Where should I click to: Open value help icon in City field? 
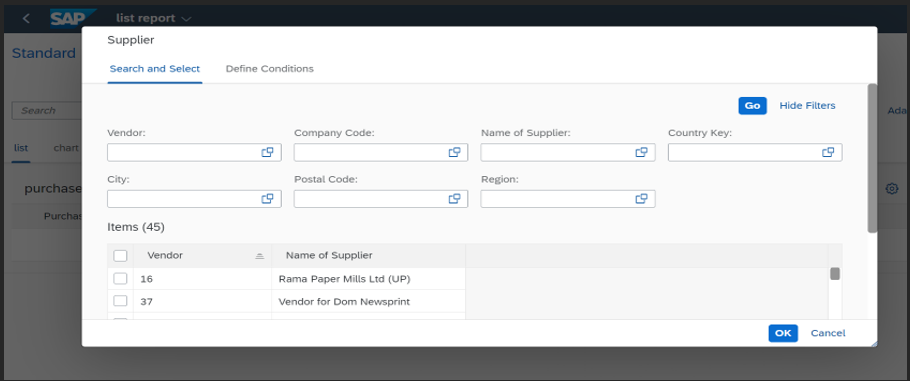(267, 199)
